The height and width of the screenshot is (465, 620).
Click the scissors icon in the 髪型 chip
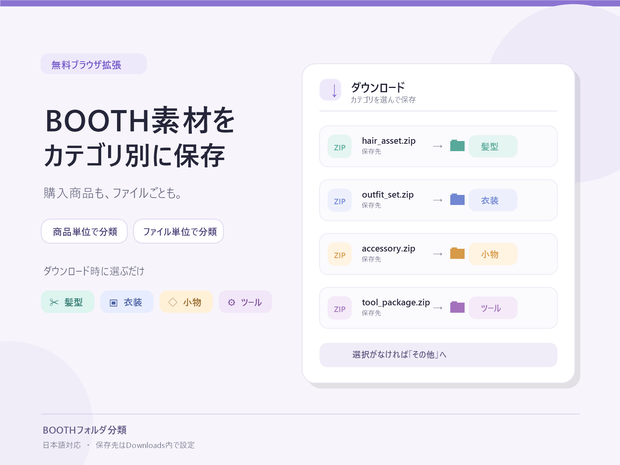54,302
